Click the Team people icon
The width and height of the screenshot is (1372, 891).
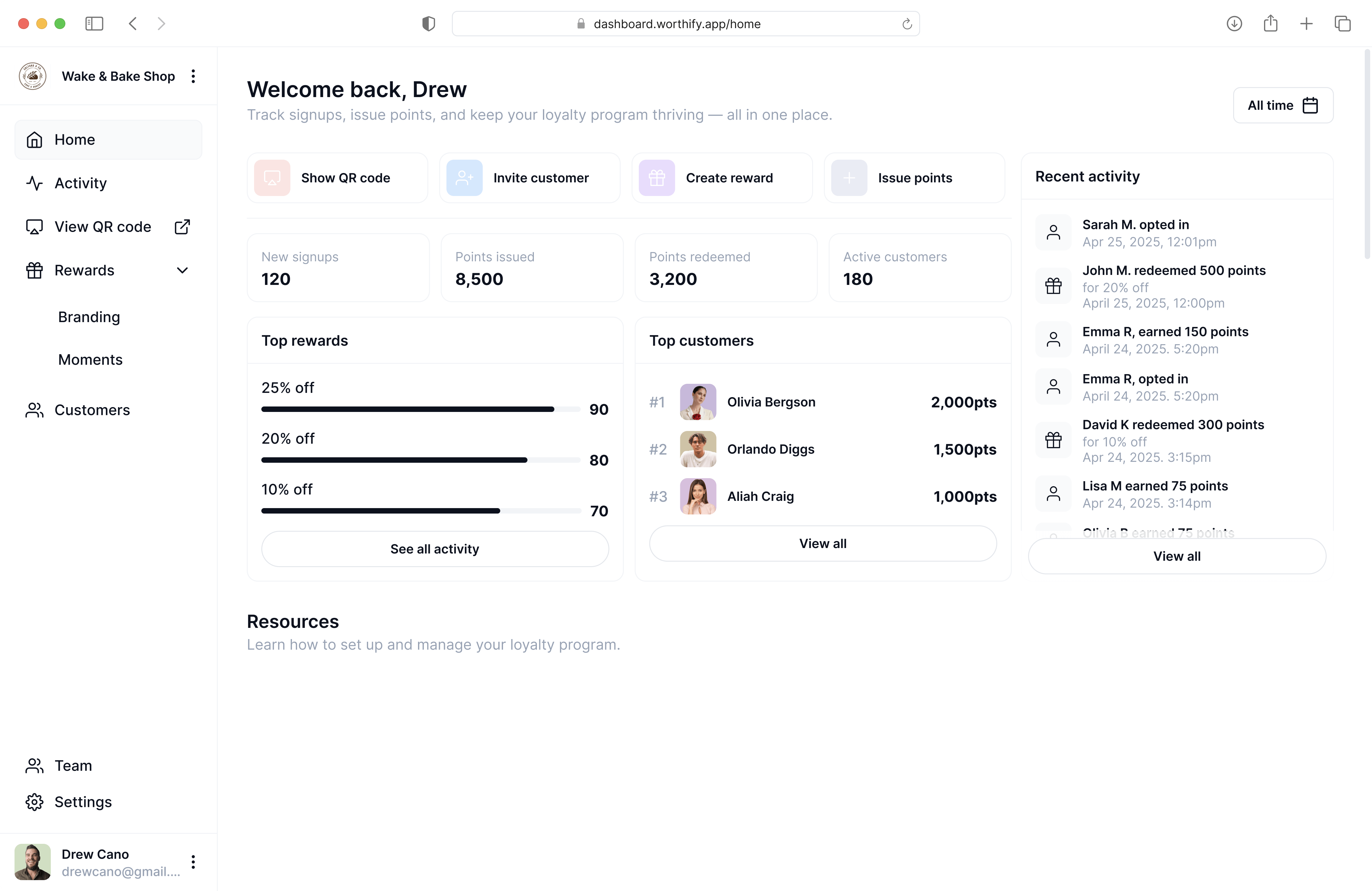tap(34, 765)
